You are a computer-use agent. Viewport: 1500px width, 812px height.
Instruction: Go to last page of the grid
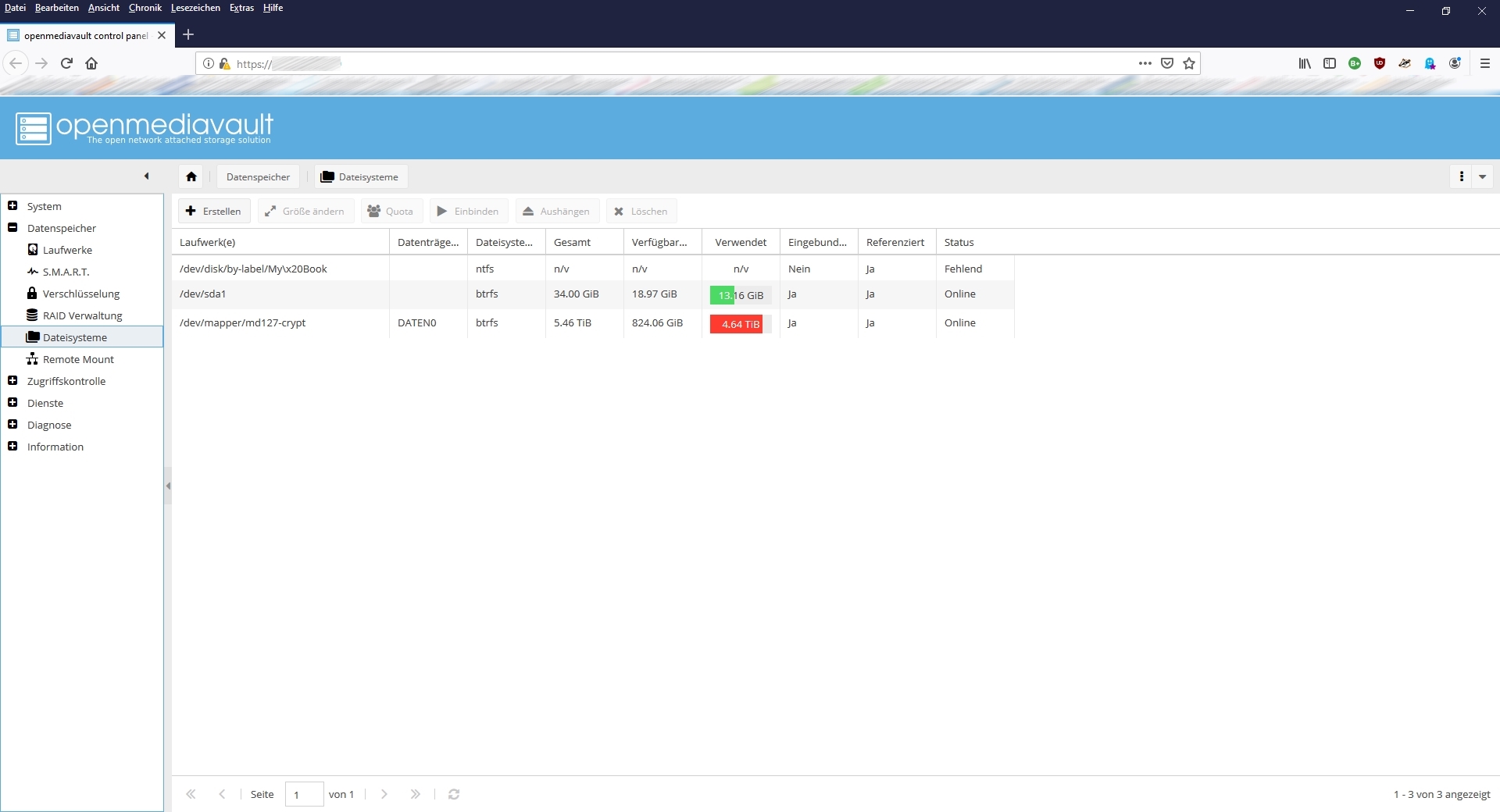[x=416, y=794]
